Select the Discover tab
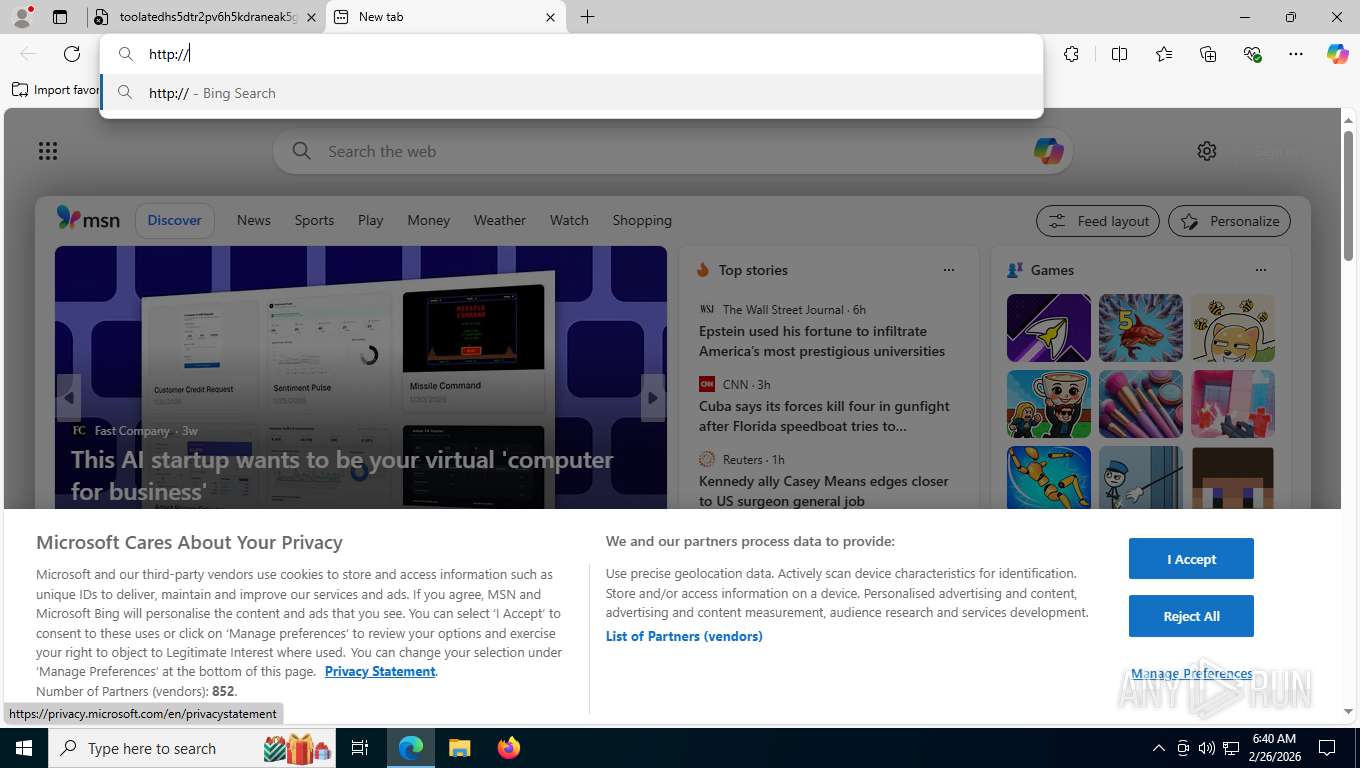 click(x=175, y=220)
